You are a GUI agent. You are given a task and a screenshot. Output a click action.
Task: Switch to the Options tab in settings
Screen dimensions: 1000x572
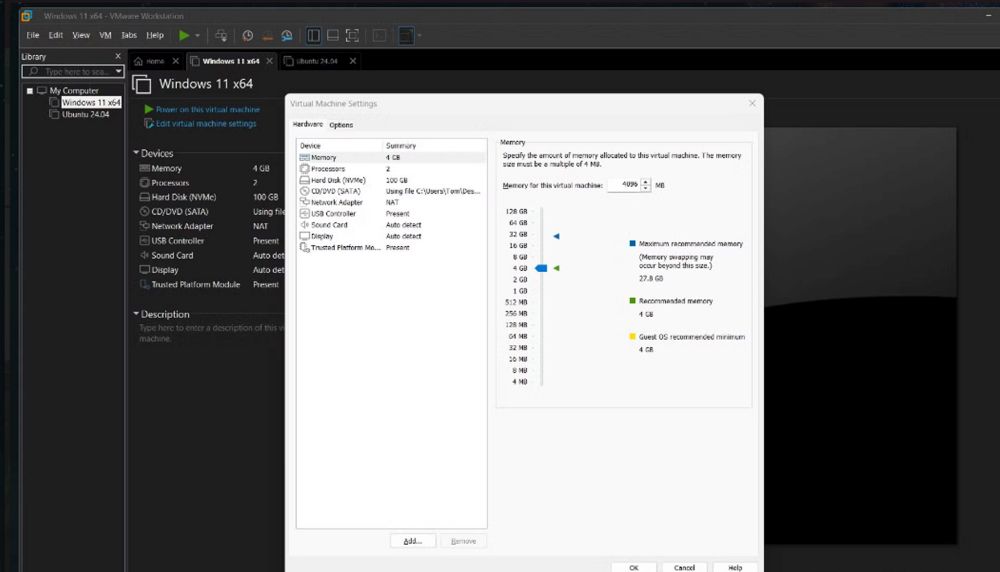[x=341, y=125]
